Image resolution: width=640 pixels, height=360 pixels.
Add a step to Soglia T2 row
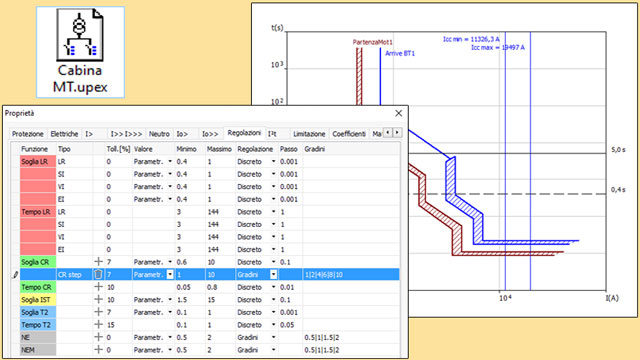98,312
